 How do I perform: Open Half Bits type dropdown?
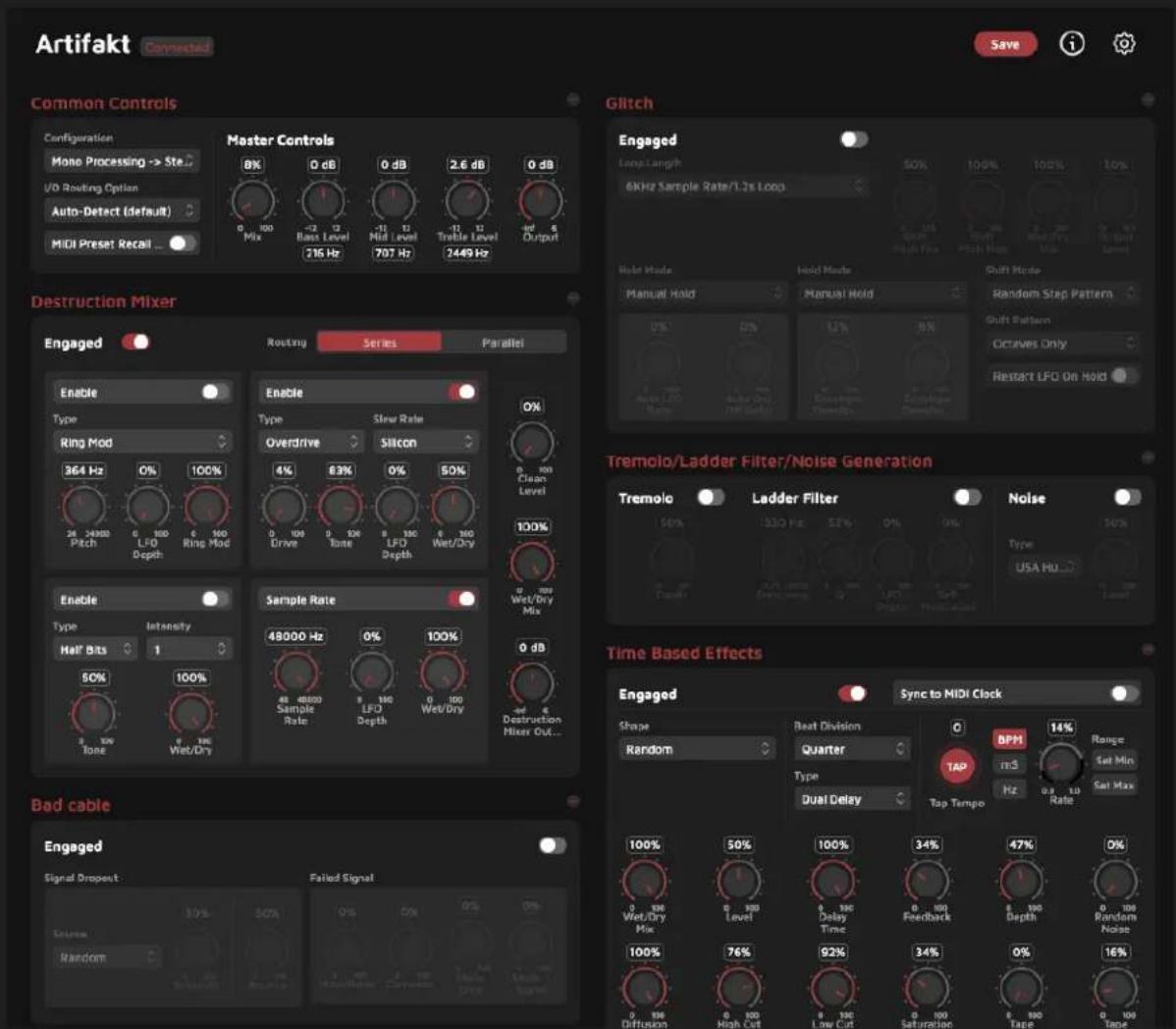(x=95, y=649)
